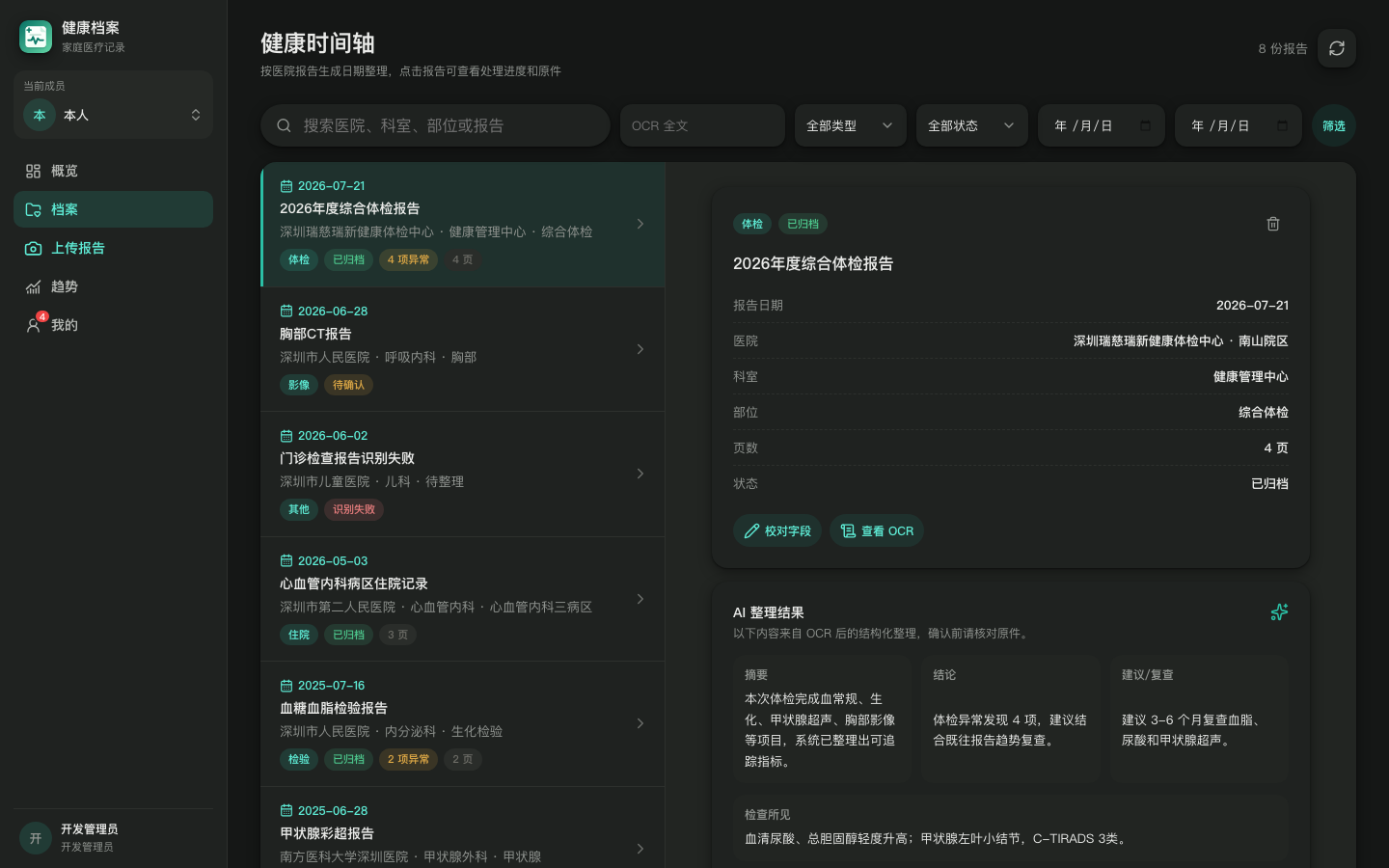Image resolution: width=1389 pixels, height=868 pixels.
Task: Click the end date 年/月/日 field
Action: coord(1239,125)
